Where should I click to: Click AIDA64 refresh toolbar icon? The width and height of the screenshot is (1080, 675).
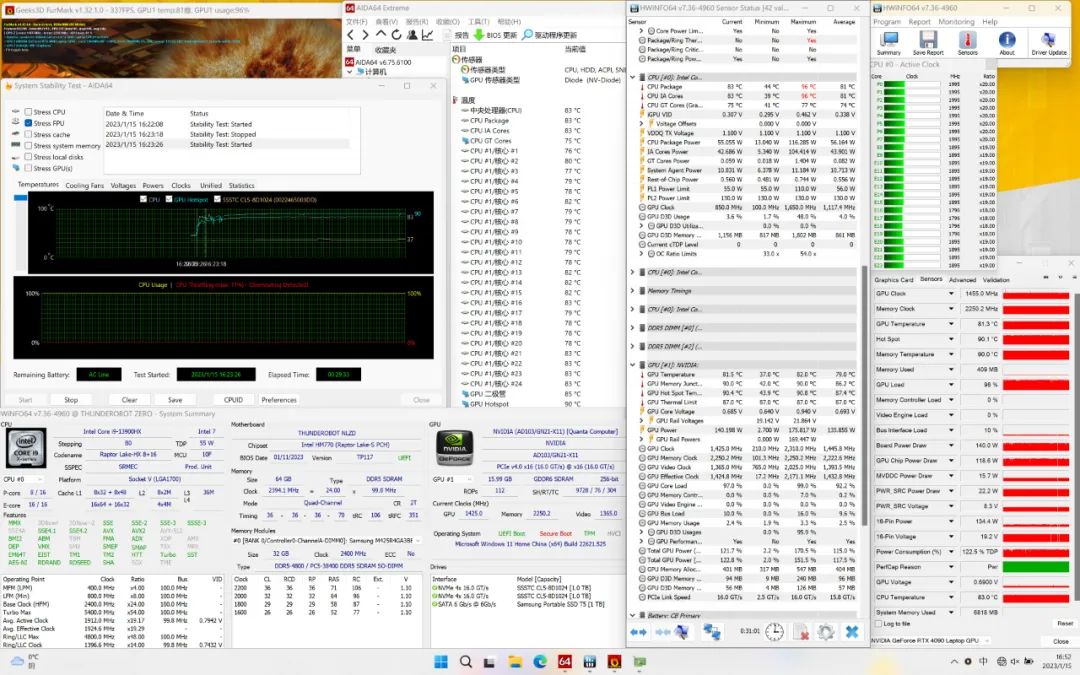coord(394,34)
